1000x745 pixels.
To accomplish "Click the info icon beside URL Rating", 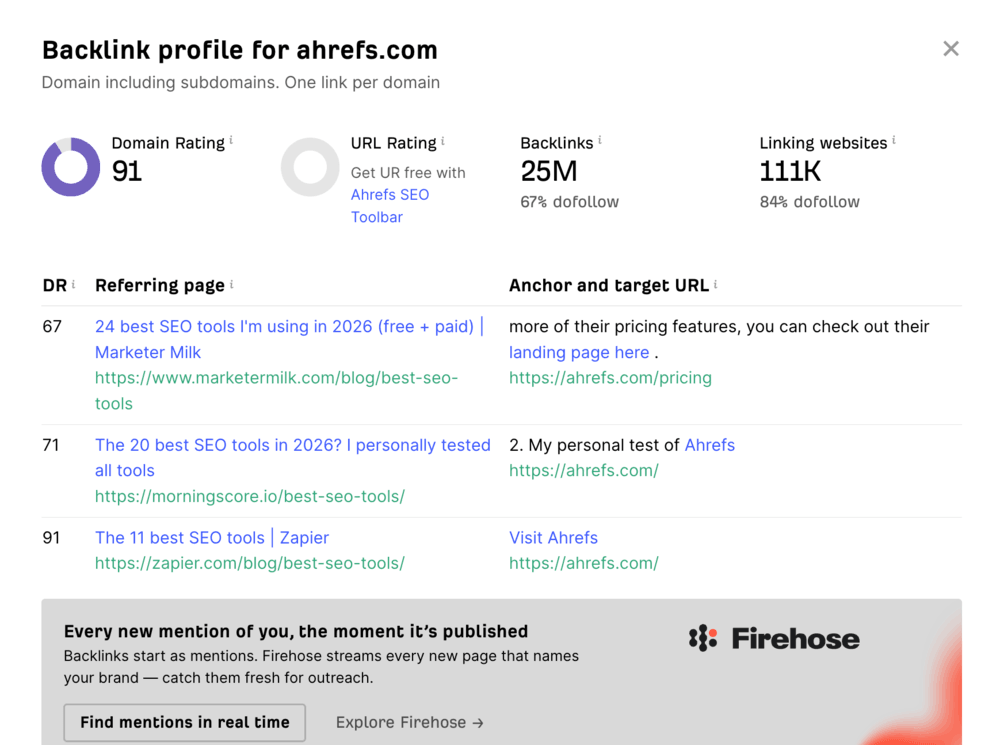I will tap(443, 141).
